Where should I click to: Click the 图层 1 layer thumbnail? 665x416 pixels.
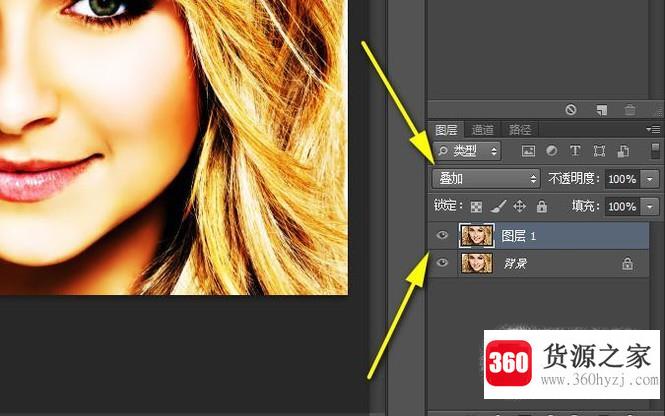pyautogui.click(x=477, y=235)
